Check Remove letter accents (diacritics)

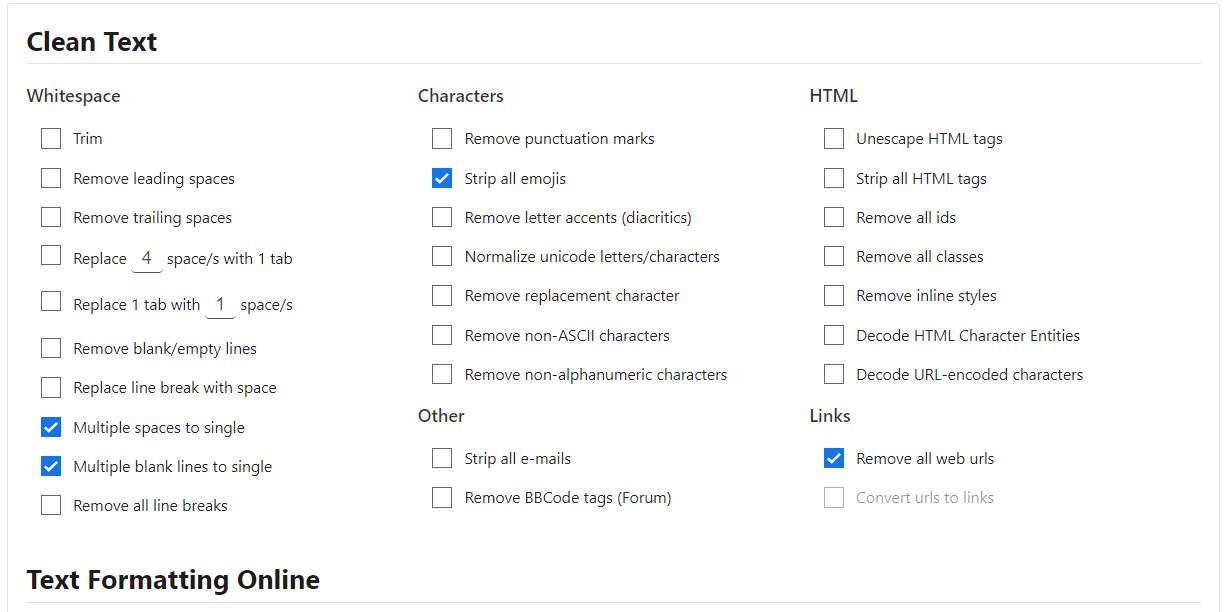442,217
